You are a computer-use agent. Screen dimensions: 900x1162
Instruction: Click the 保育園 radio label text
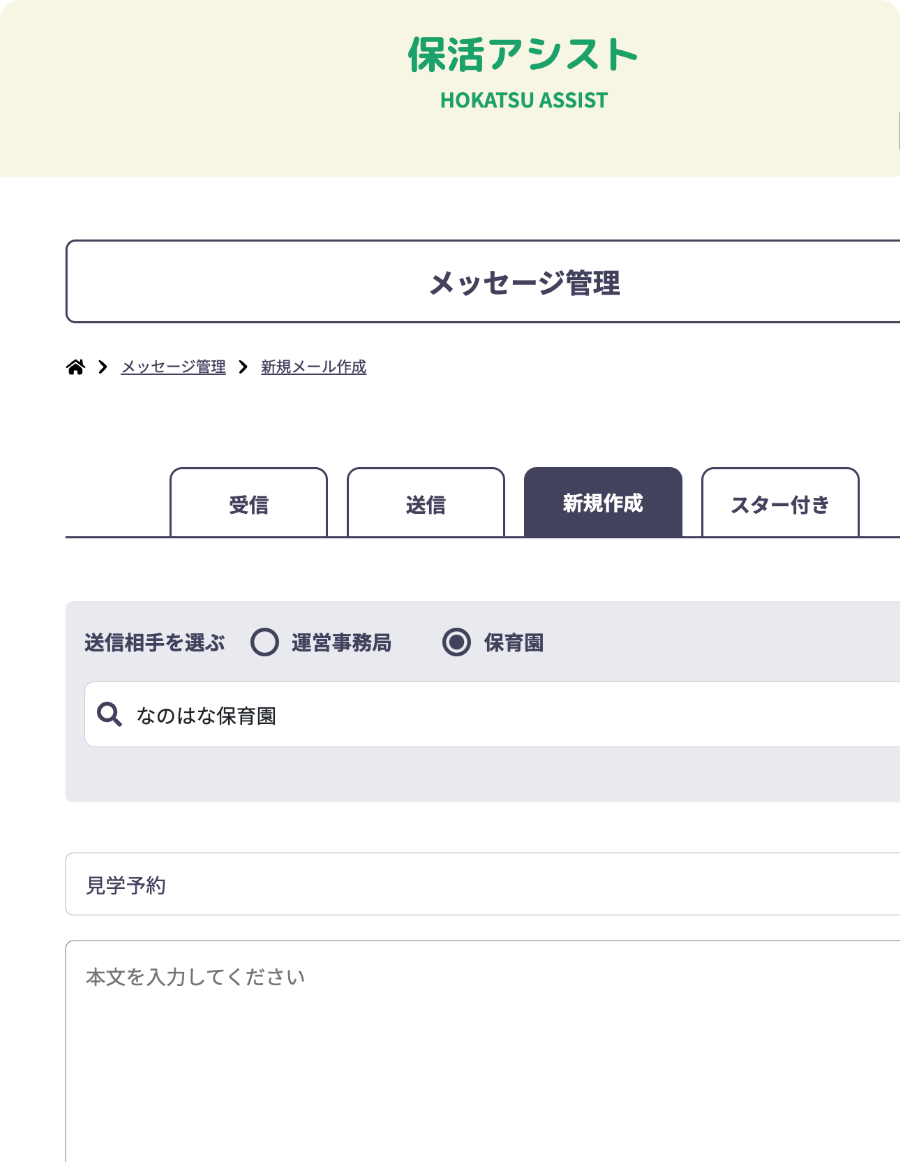[514, 643]
